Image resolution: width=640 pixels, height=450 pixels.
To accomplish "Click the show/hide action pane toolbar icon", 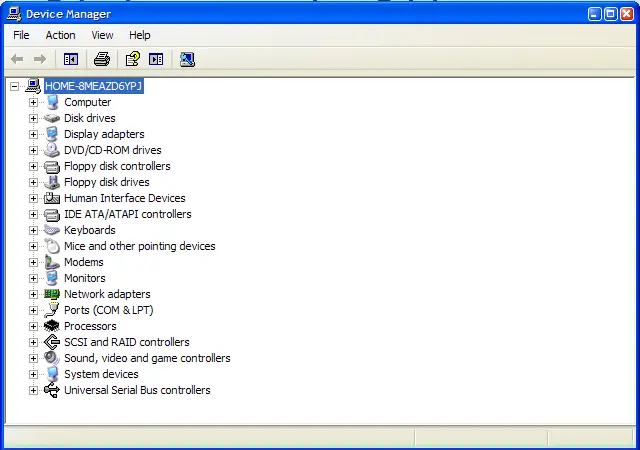I will click(156, 60).
